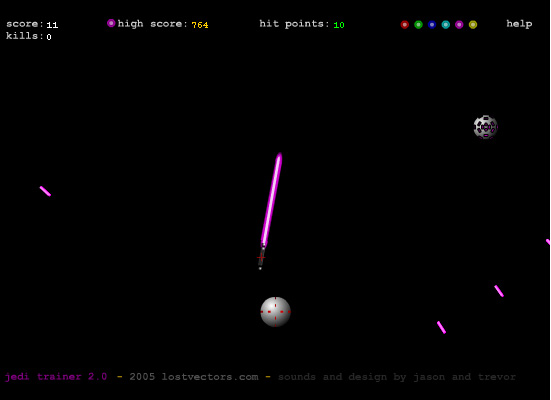Choose the blue lightsaber color
Viewport: 551px width, 400px height.
(432, 25)
